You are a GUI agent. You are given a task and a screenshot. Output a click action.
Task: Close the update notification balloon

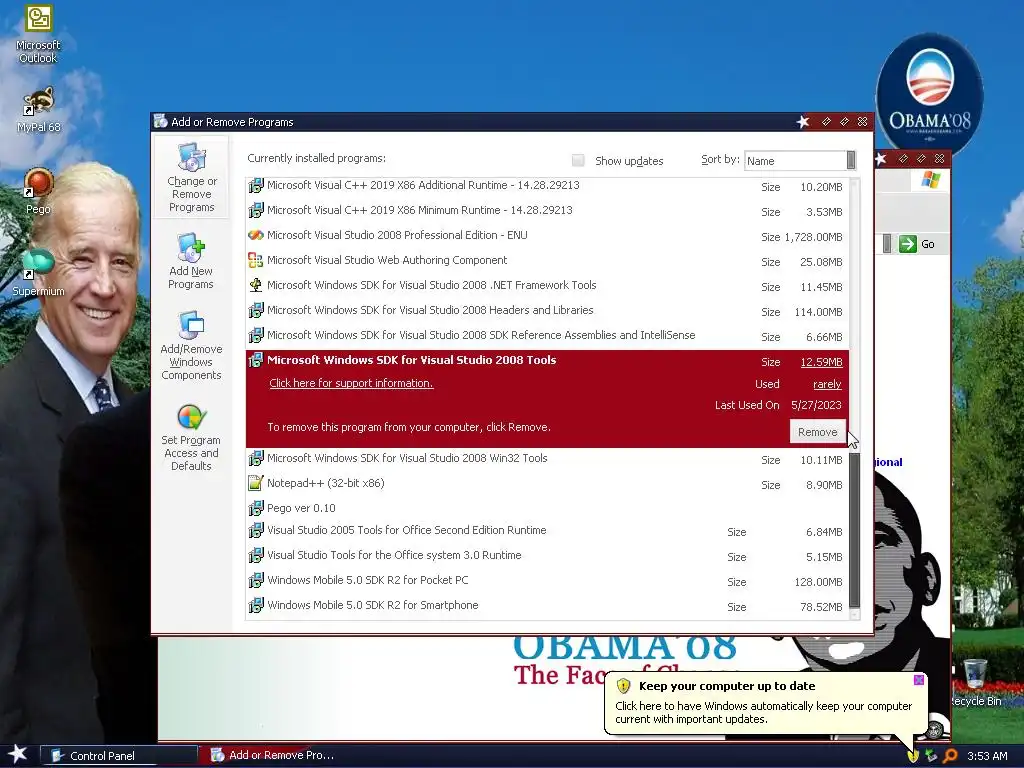[918, 680]
